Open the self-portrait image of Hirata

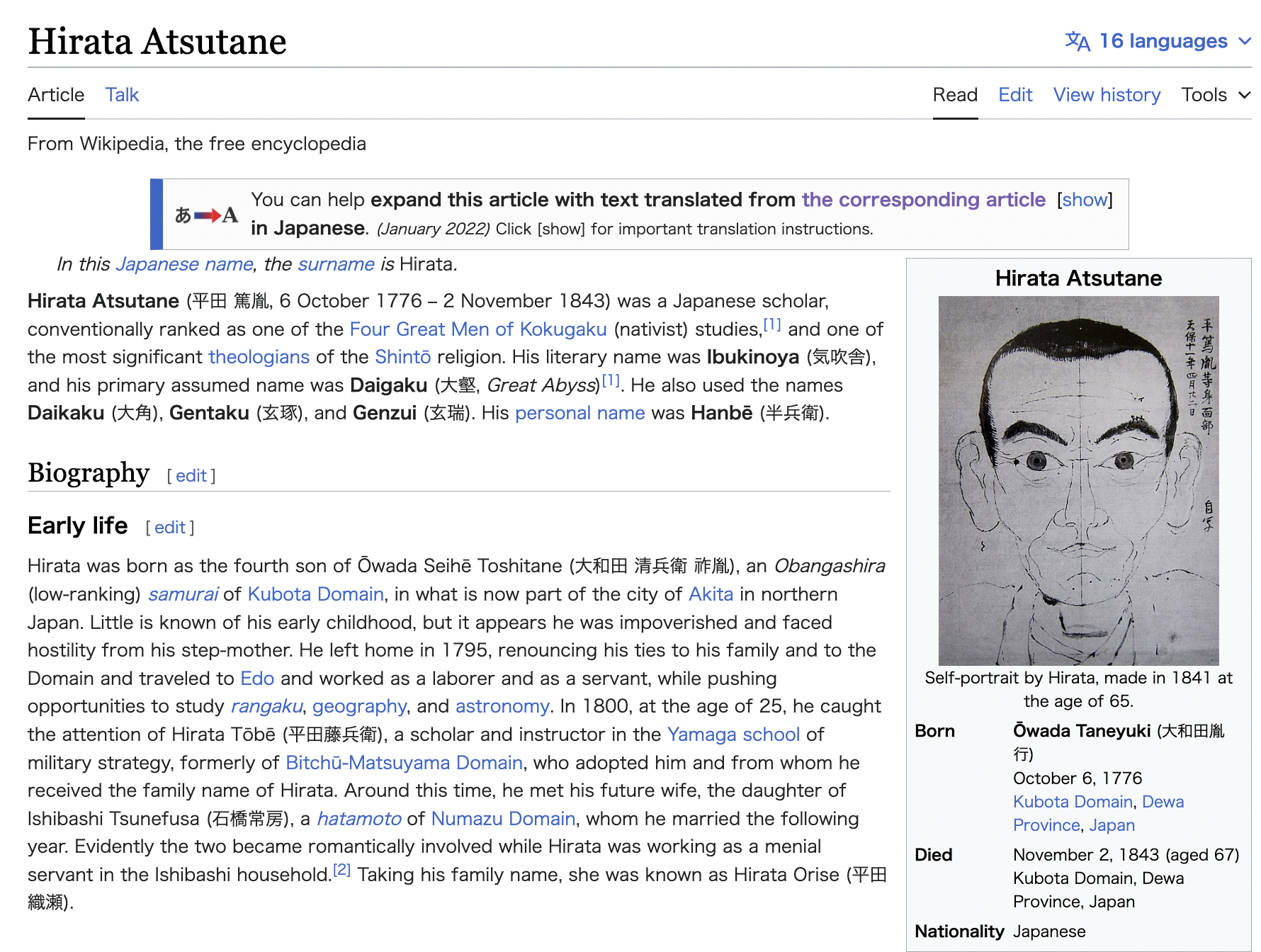[x=1078, y=480]
